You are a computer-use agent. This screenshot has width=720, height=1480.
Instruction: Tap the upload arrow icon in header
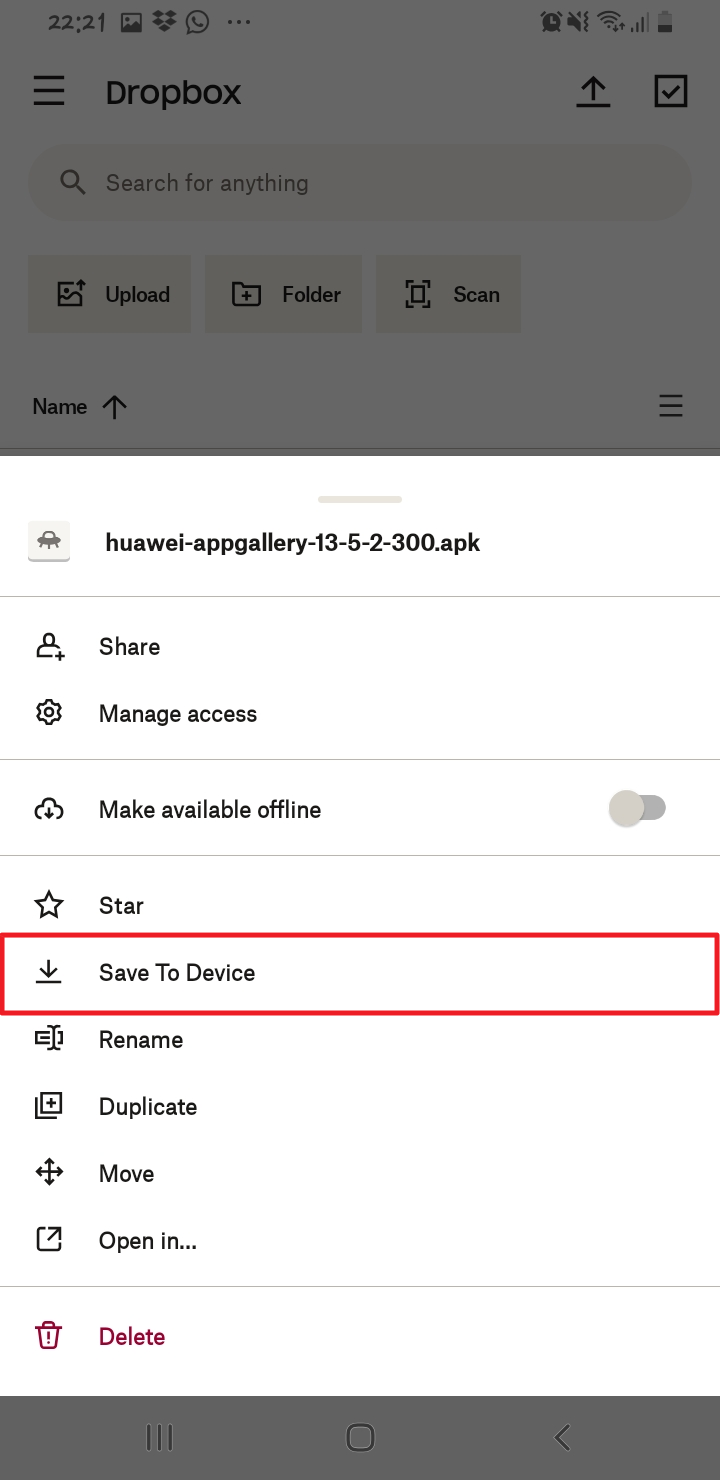pos(593,92)
